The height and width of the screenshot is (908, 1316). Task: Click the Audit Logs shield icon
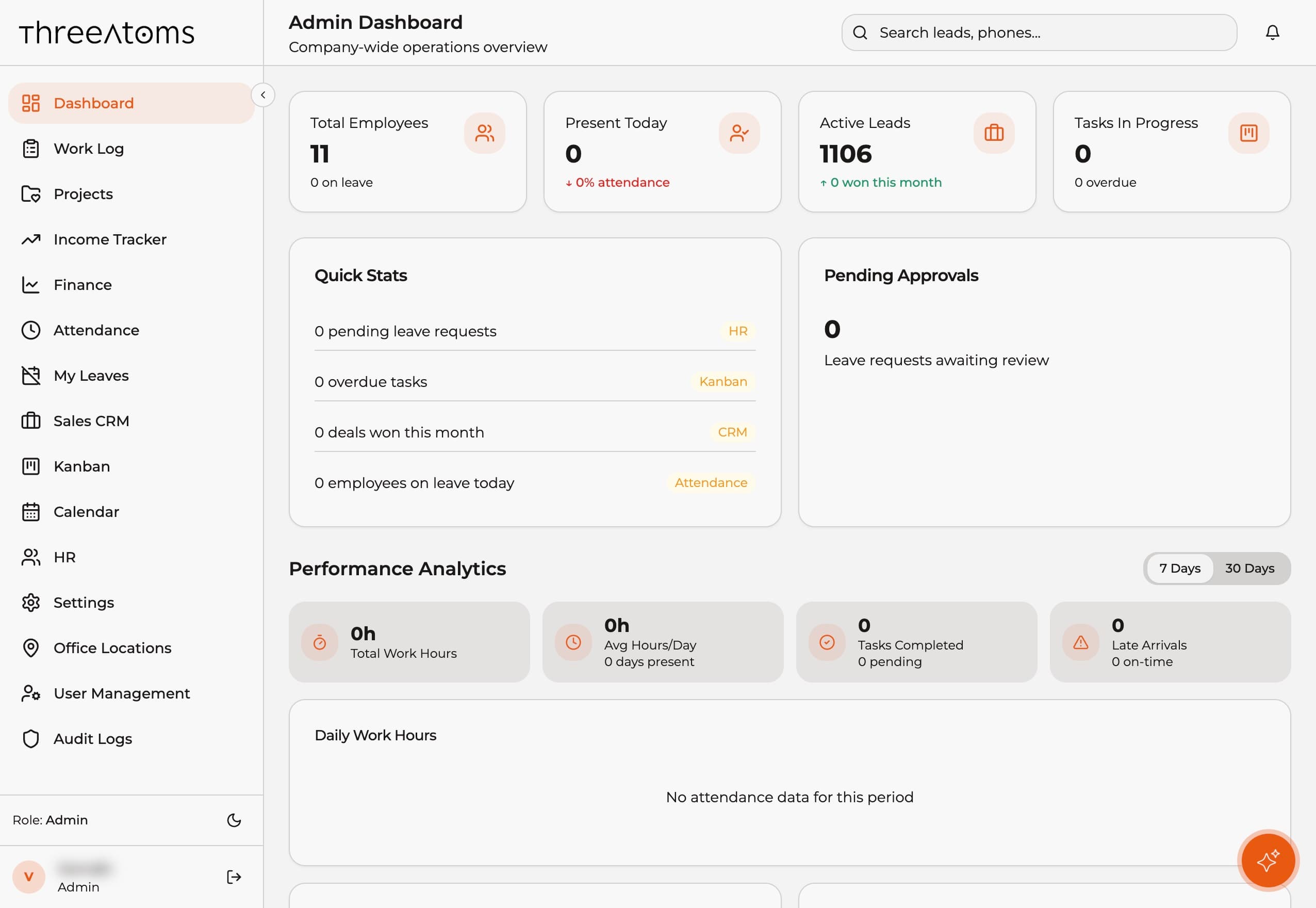(x=31, y=738)
